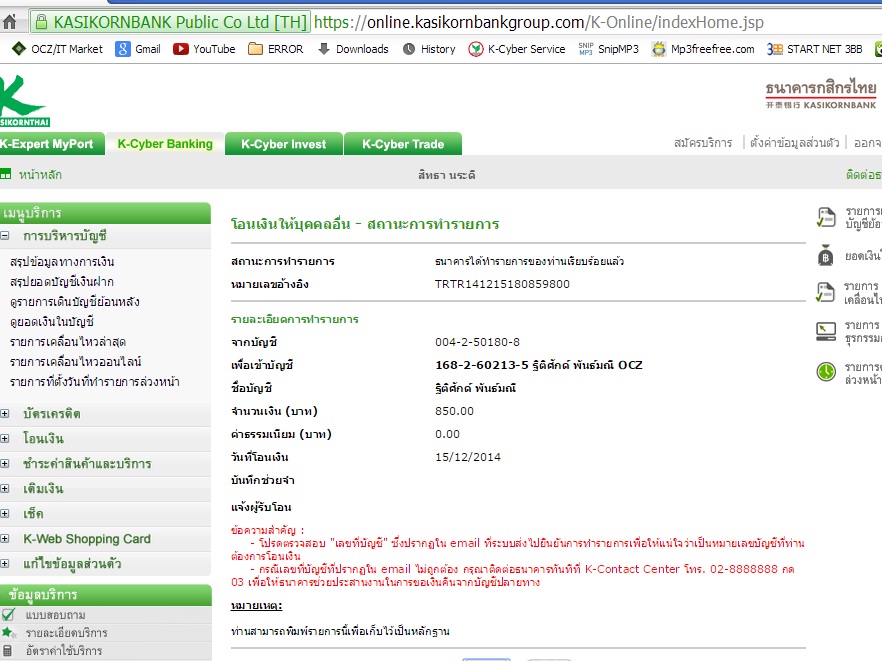Image resolution: width=882 pixels, height=661 pixels.
Task: Open ดูยอดเงินในบัญชี in the sidebar
Action: pos(52,322)
